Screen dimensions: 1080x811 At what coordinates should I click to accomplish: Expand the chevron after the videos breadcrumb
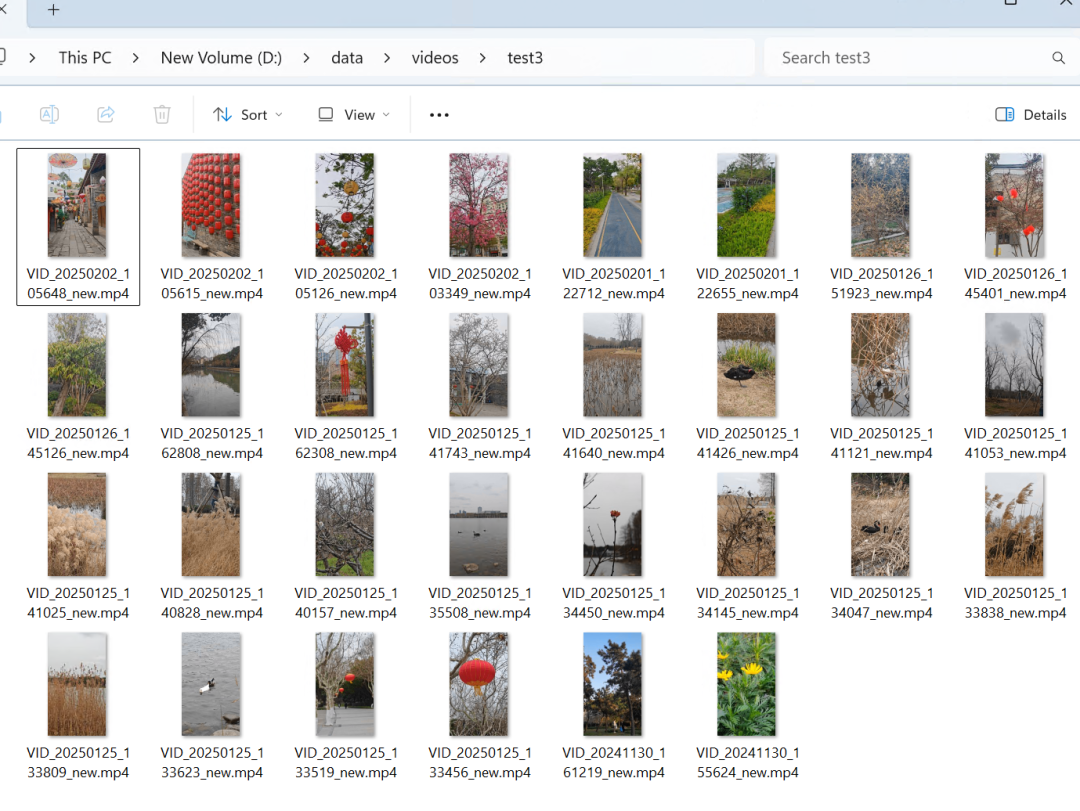(x=483, y=58)
